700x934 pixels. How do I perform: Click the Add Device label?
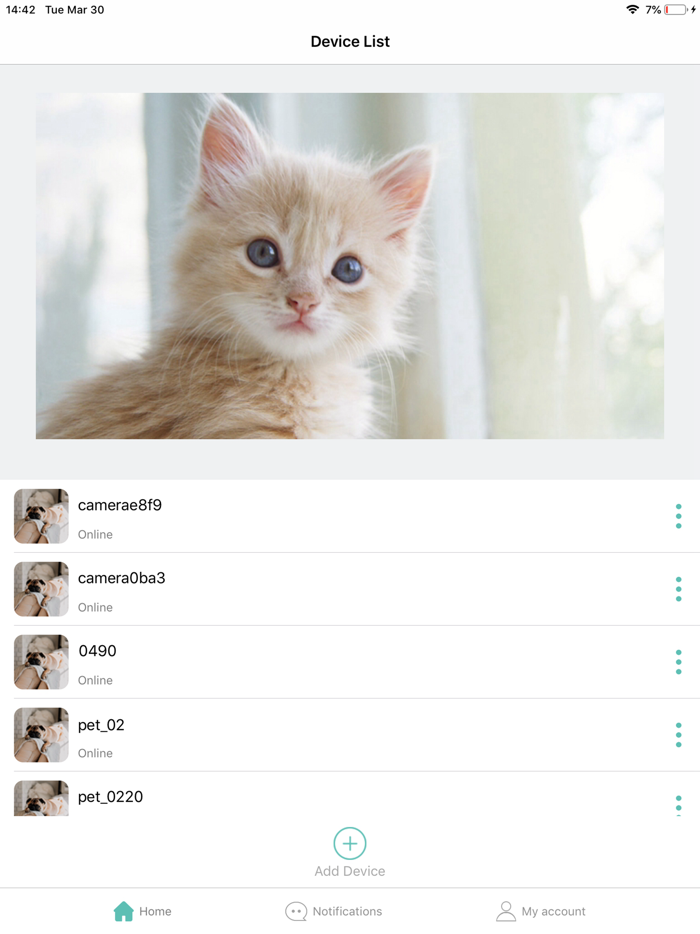(x=350, y=871)
